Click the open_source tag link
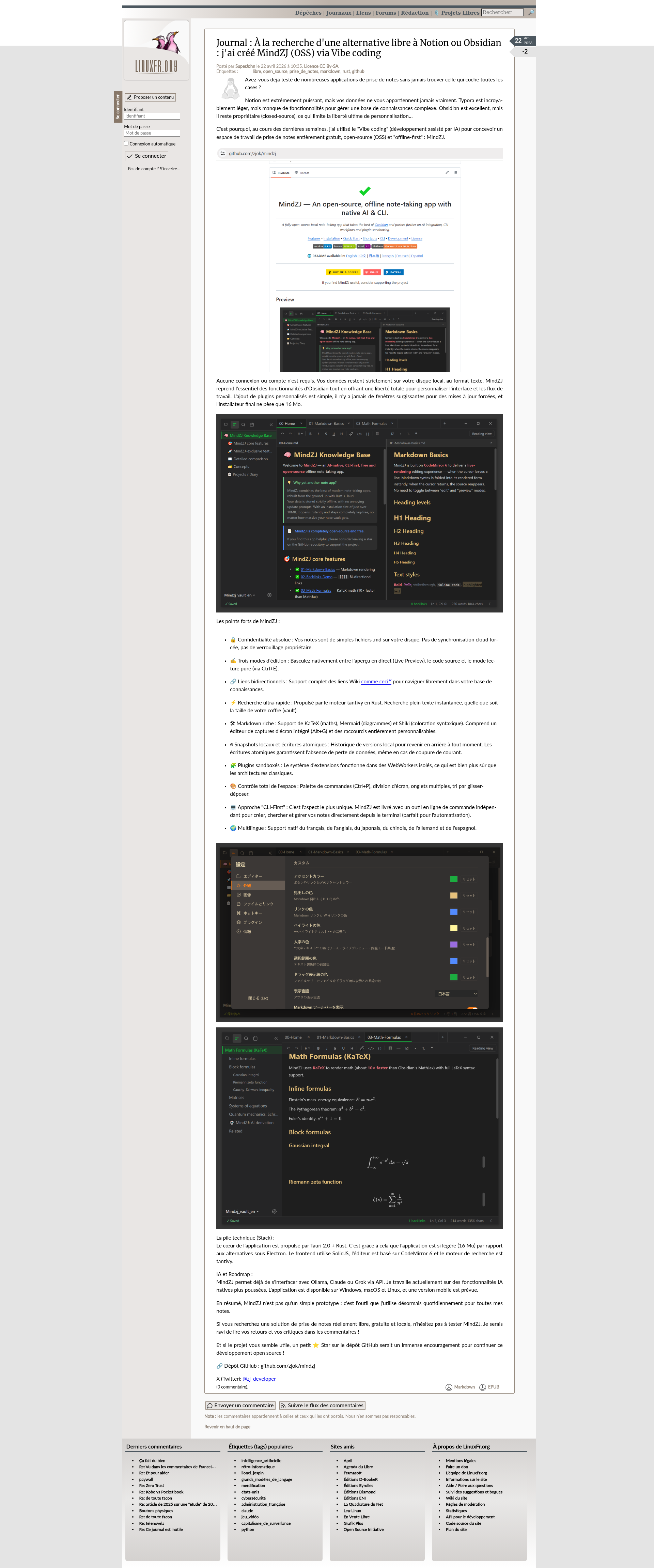This screenshot has width=654, height=1568. 275,71
